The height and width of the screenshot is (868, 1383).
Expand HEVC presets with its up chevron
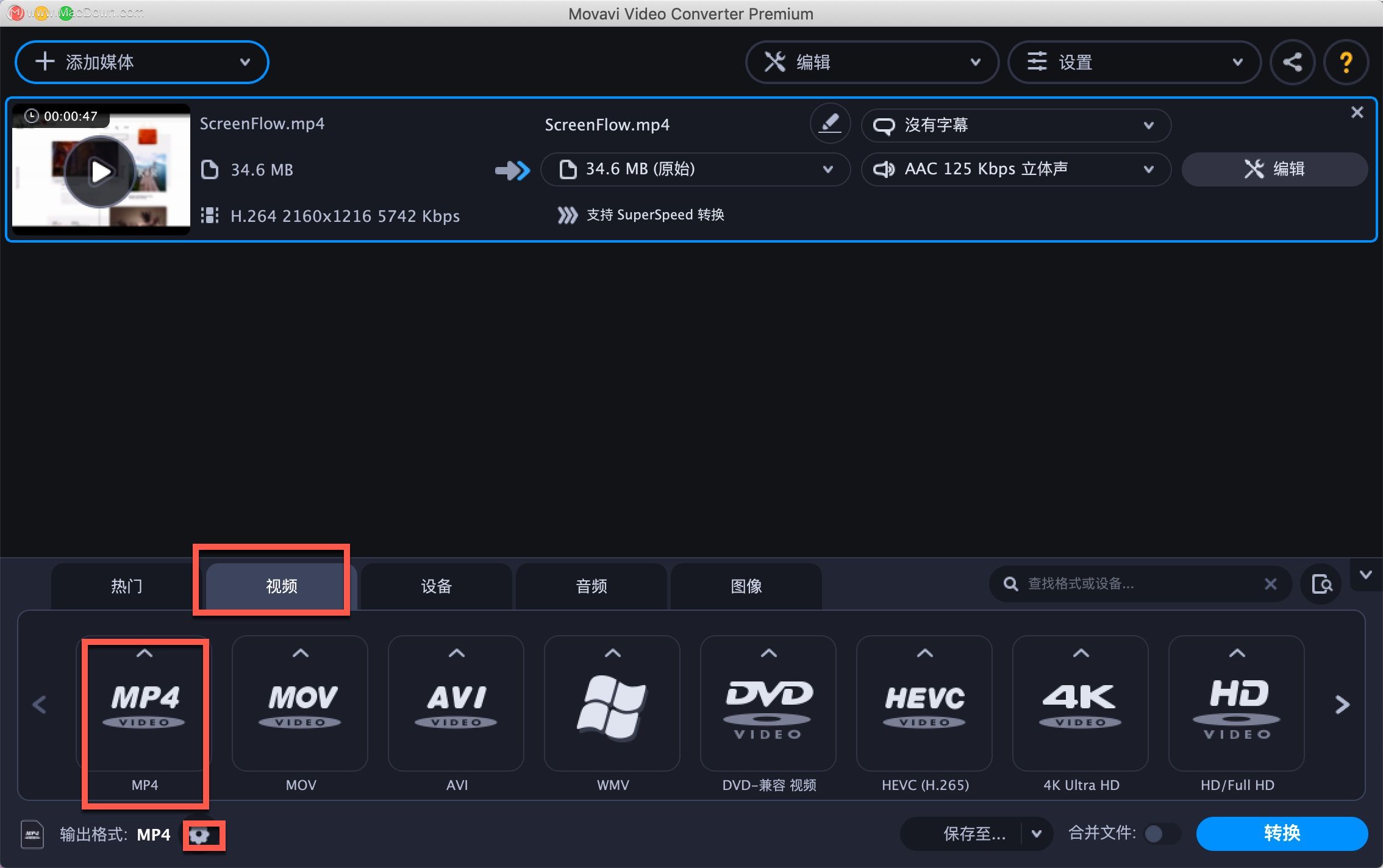(925, 653)
